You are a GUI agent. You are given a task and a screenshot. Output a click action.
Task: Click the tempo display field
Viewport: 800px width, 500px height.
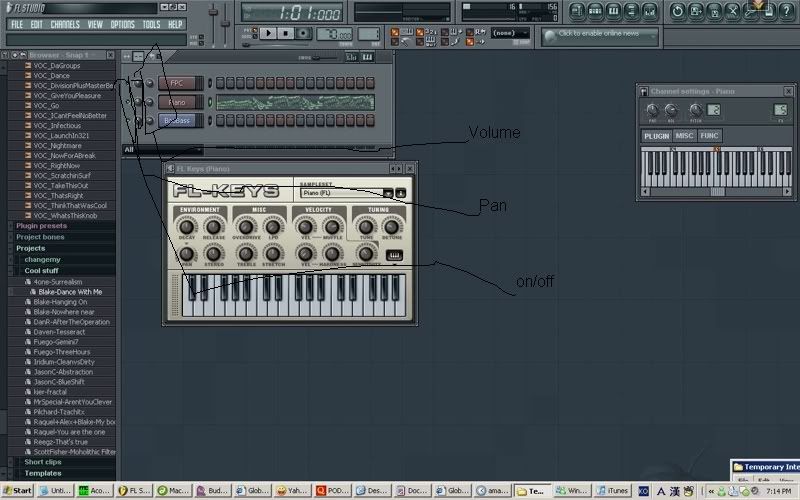334,34
